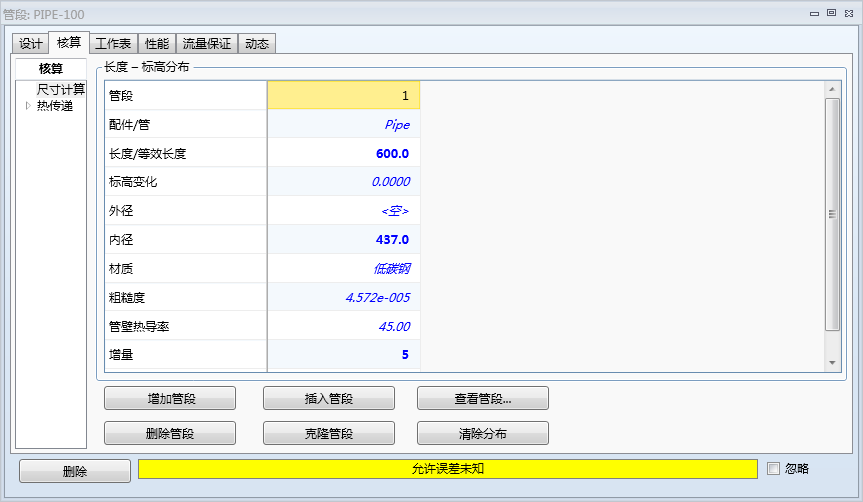This screenshot has width=863, height=502.
Task: Select the 配件/管 cell showing Pipe
Action: (344, 125)
